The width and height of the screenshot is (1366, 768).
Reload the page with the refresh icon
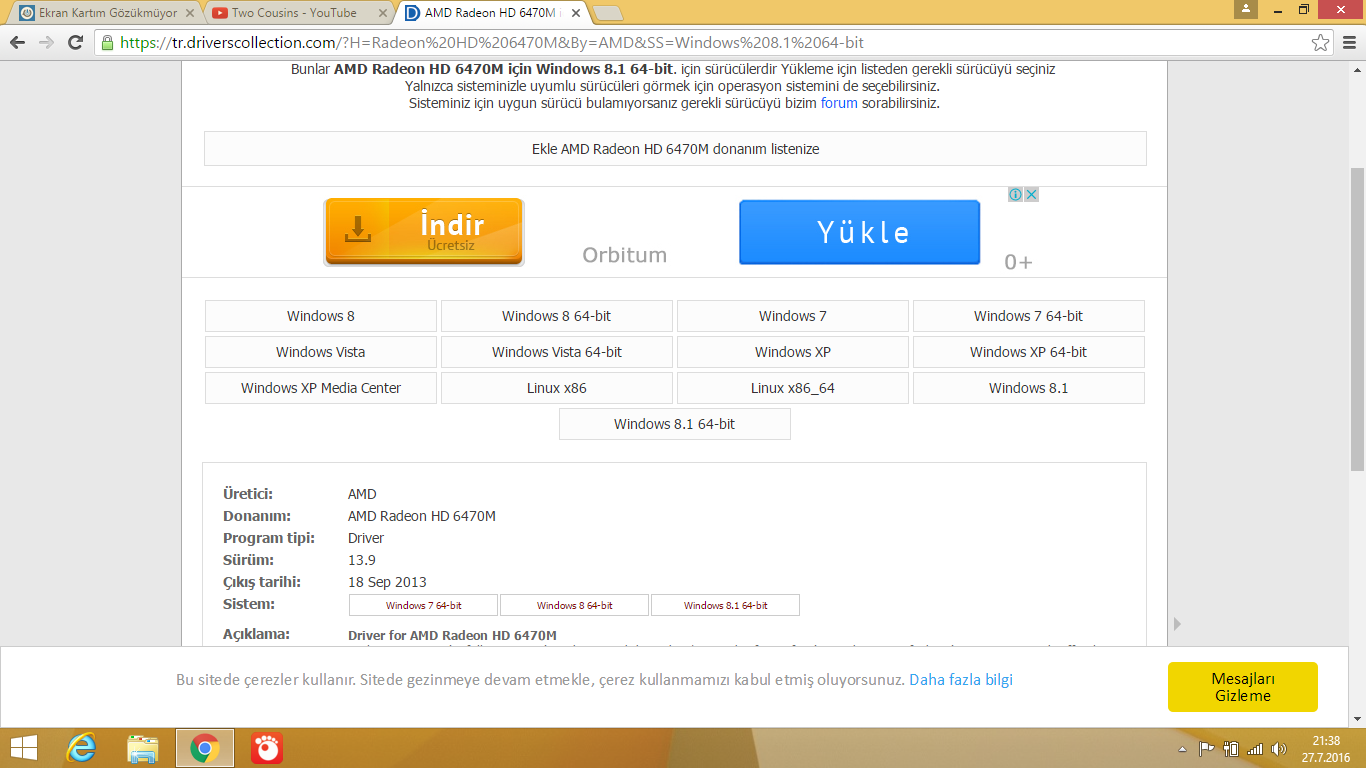[75, 43]
